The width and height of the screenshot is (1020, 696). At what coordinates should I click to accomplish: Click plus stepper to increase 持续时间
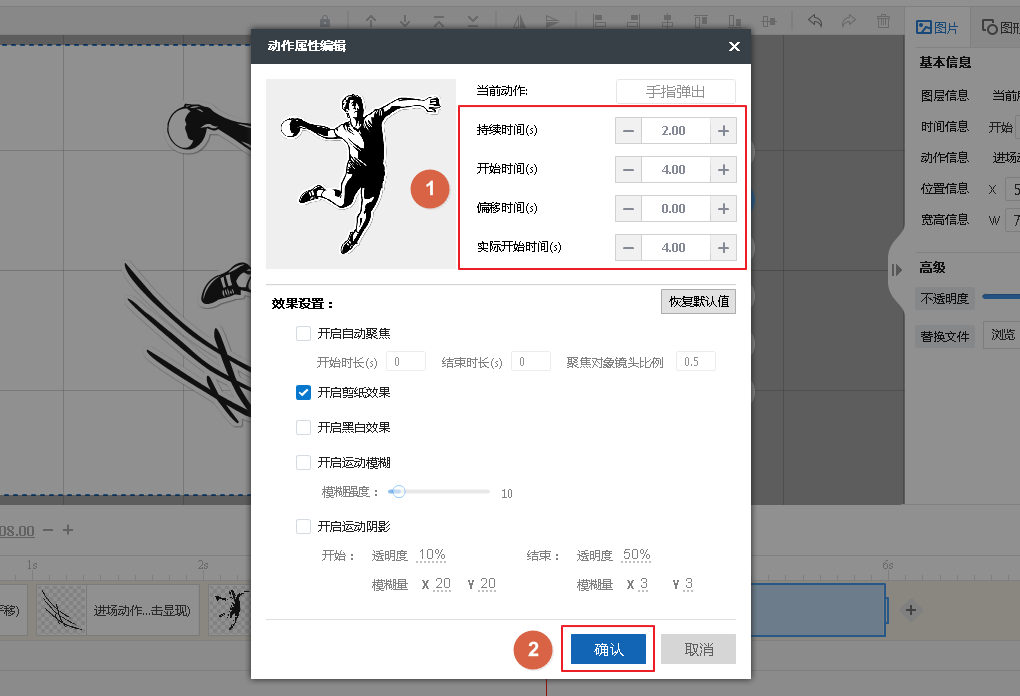click(x=722, y=129)
